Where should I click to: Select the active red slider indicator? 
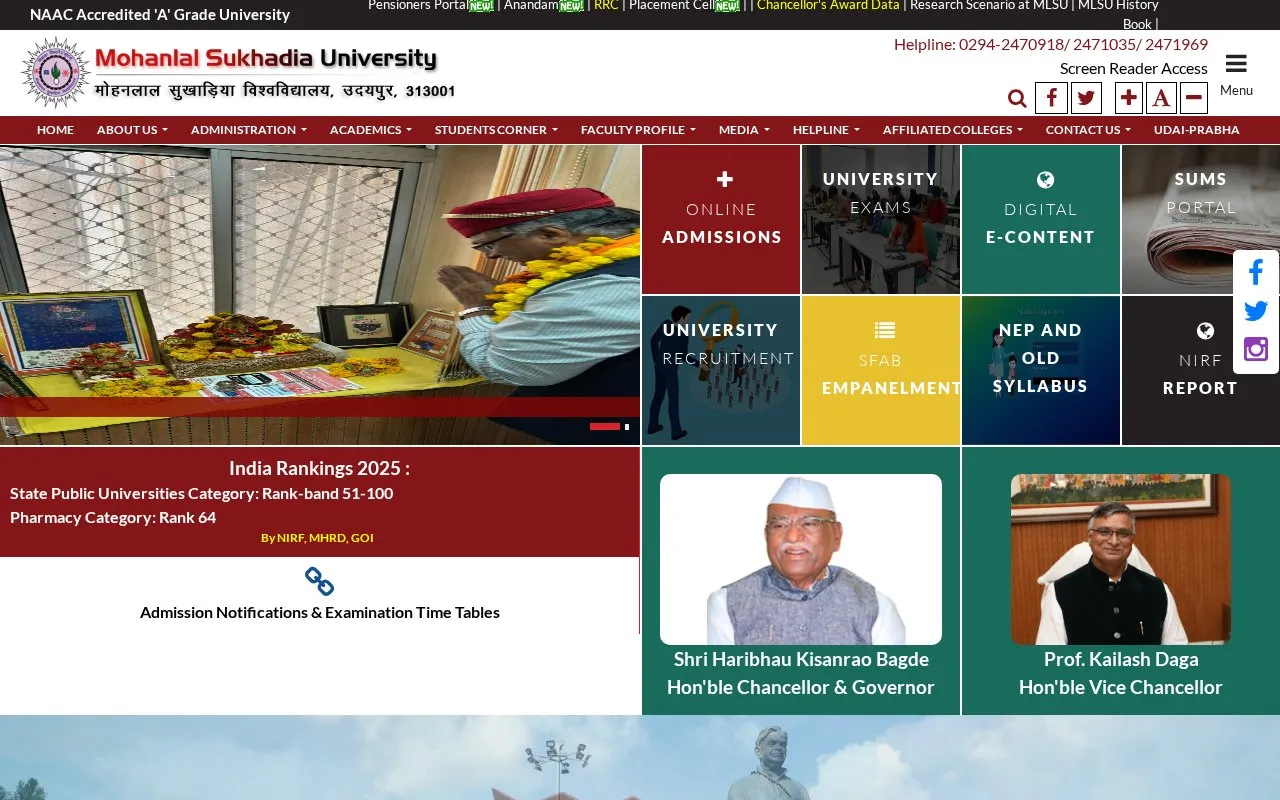605,426
